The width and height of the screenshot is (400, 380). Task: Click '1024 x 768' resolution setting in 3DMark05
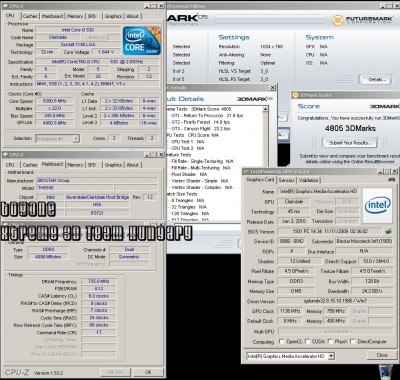click(271, 46)
